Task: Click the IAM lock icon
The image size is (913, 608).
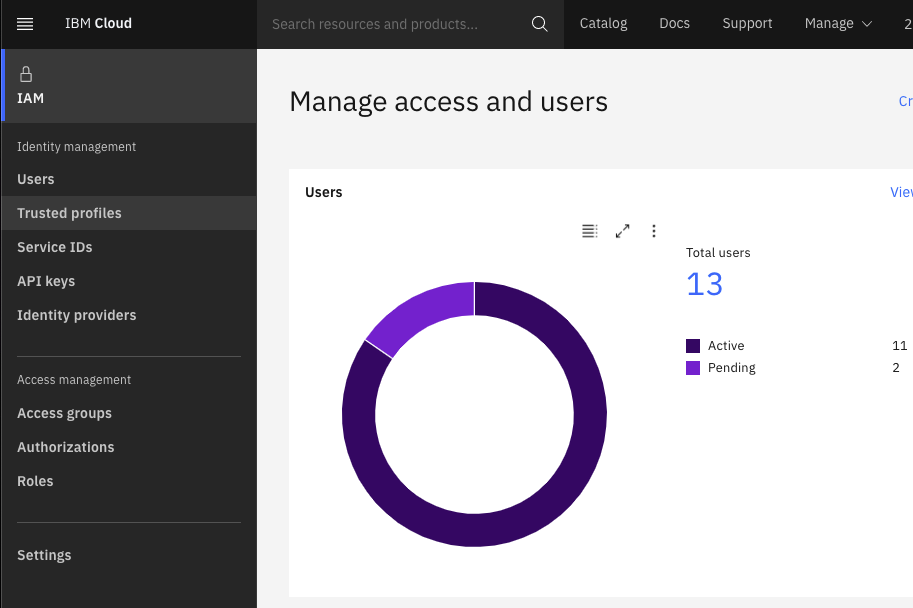Action: 26,74
